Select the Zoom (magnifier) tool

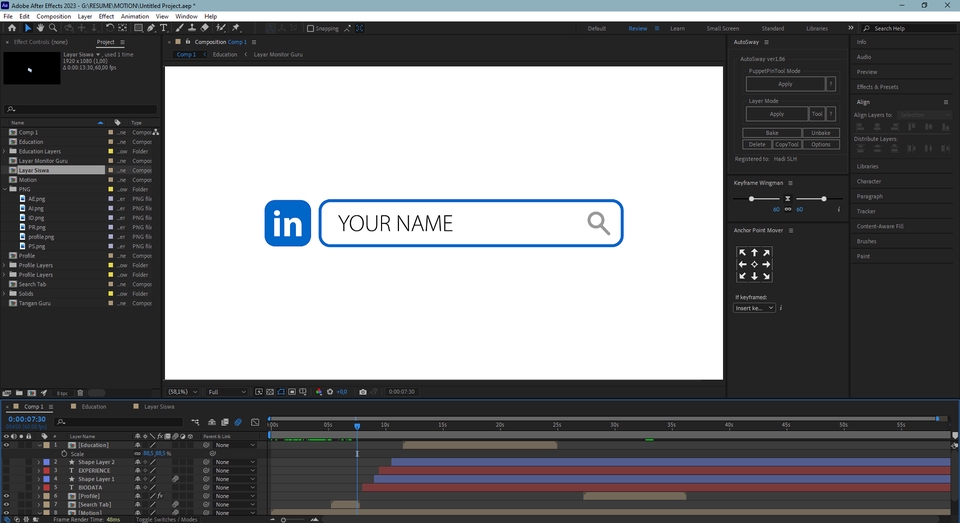pos(53,28)
